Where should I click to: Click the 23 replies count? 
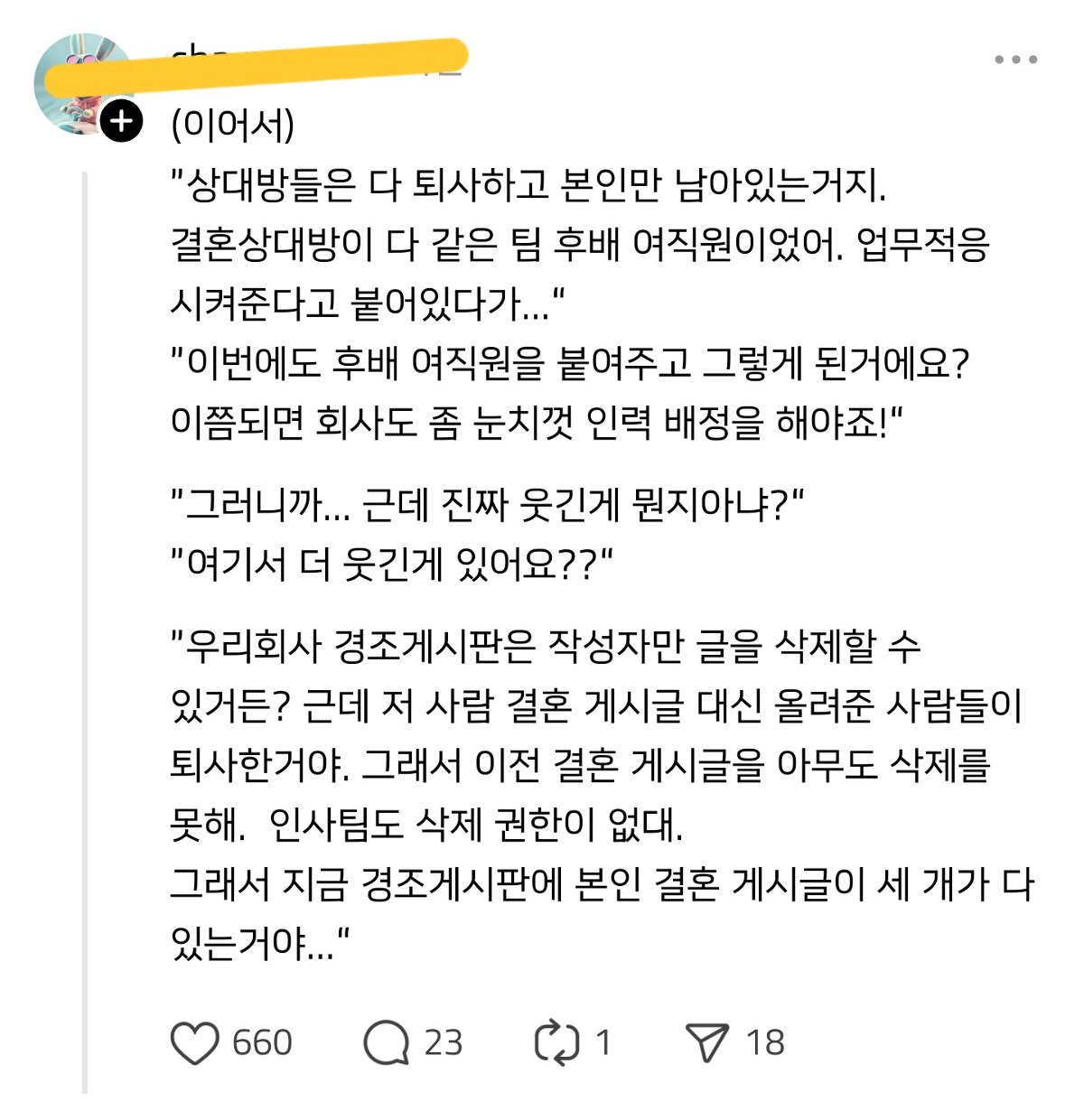[444, 1042]
